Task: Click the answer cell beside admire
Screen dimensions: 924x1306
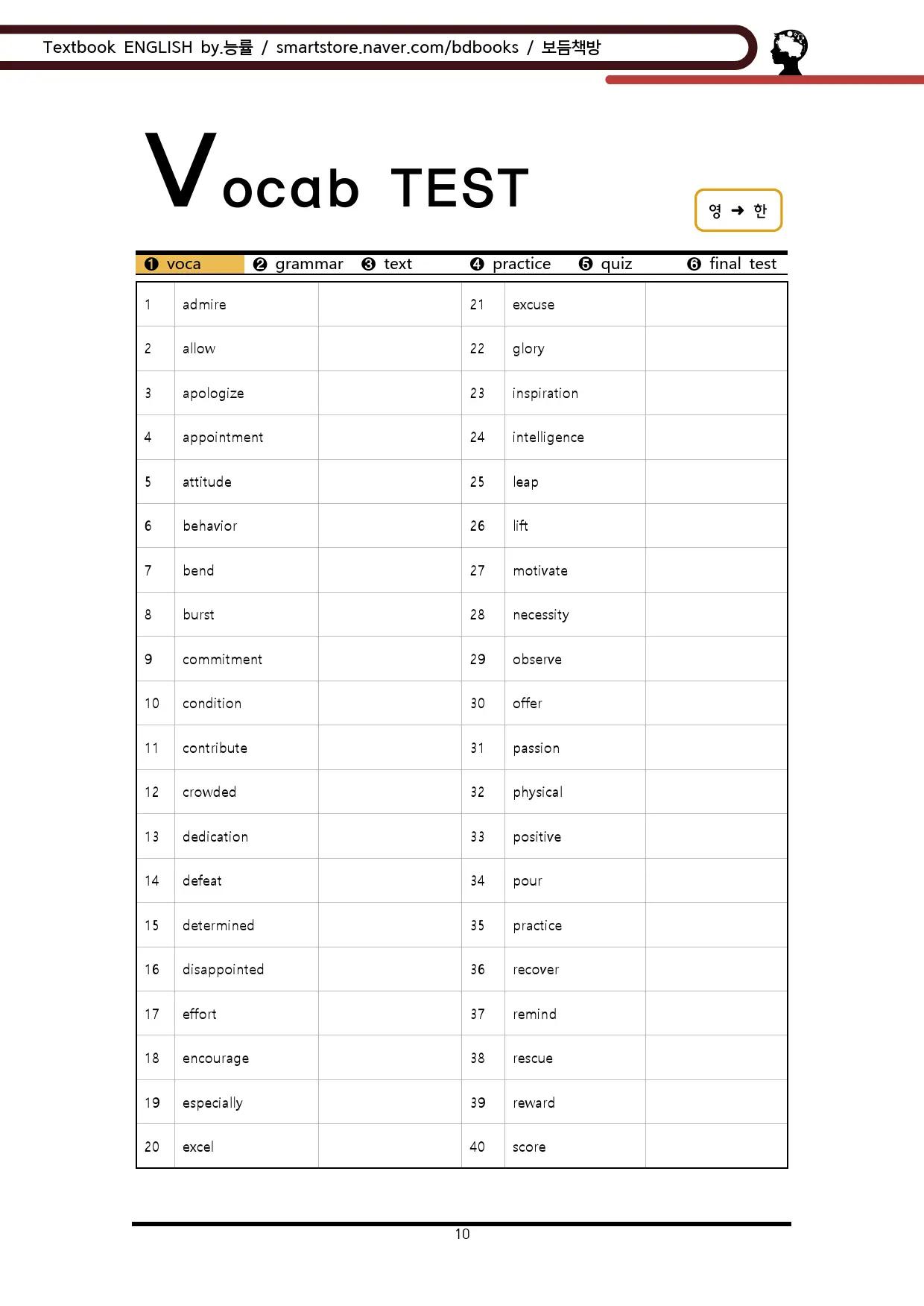Action: tap(390, 304)
